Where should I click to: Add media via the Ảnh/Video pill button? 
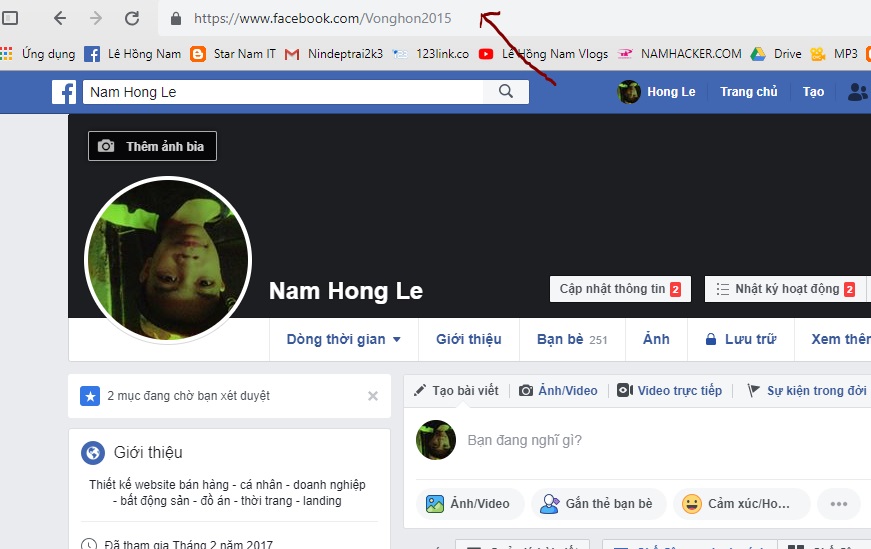pos(470,504)
